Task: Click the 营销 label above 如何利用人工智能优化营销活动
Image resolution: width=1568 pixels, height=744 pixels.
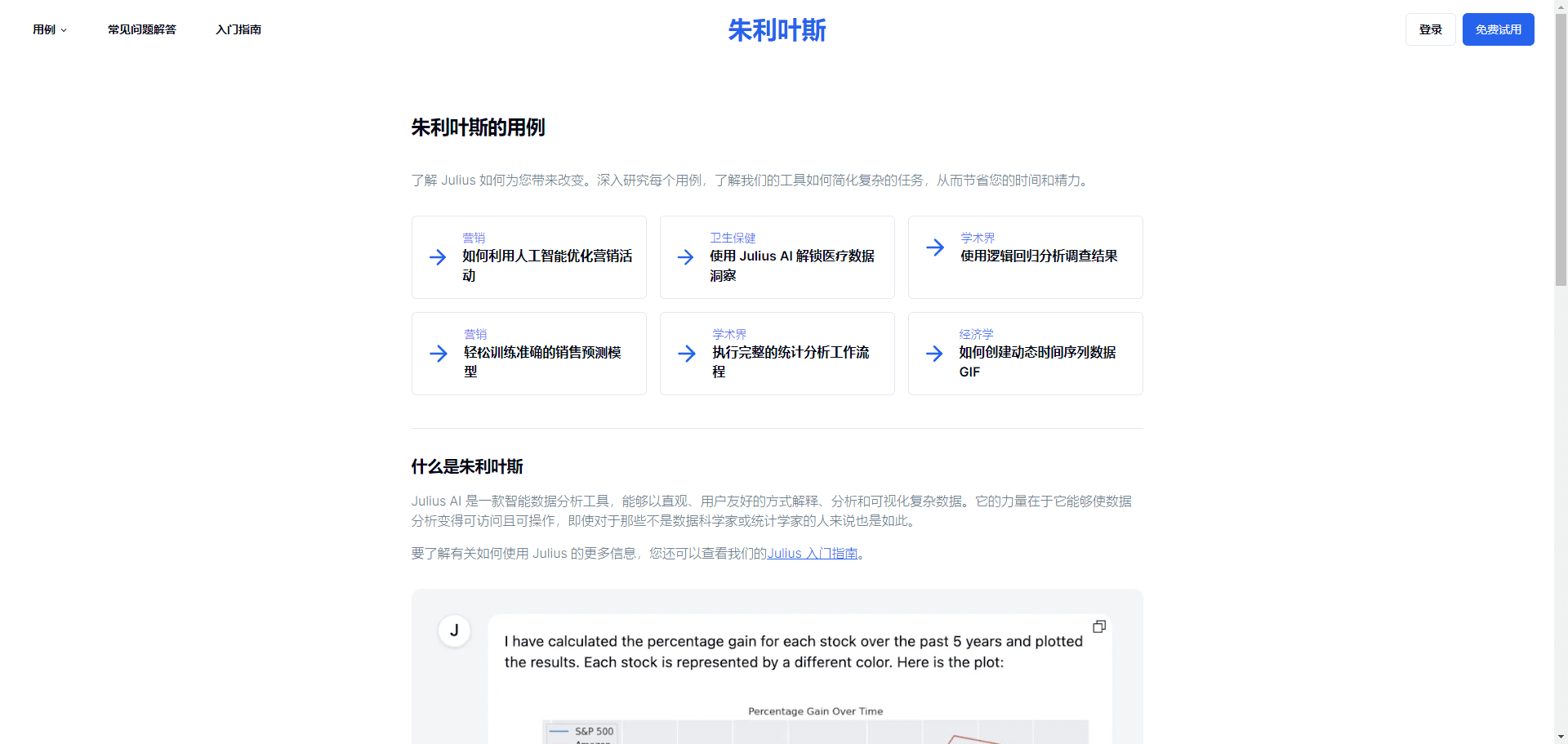Action: (474, 238)
